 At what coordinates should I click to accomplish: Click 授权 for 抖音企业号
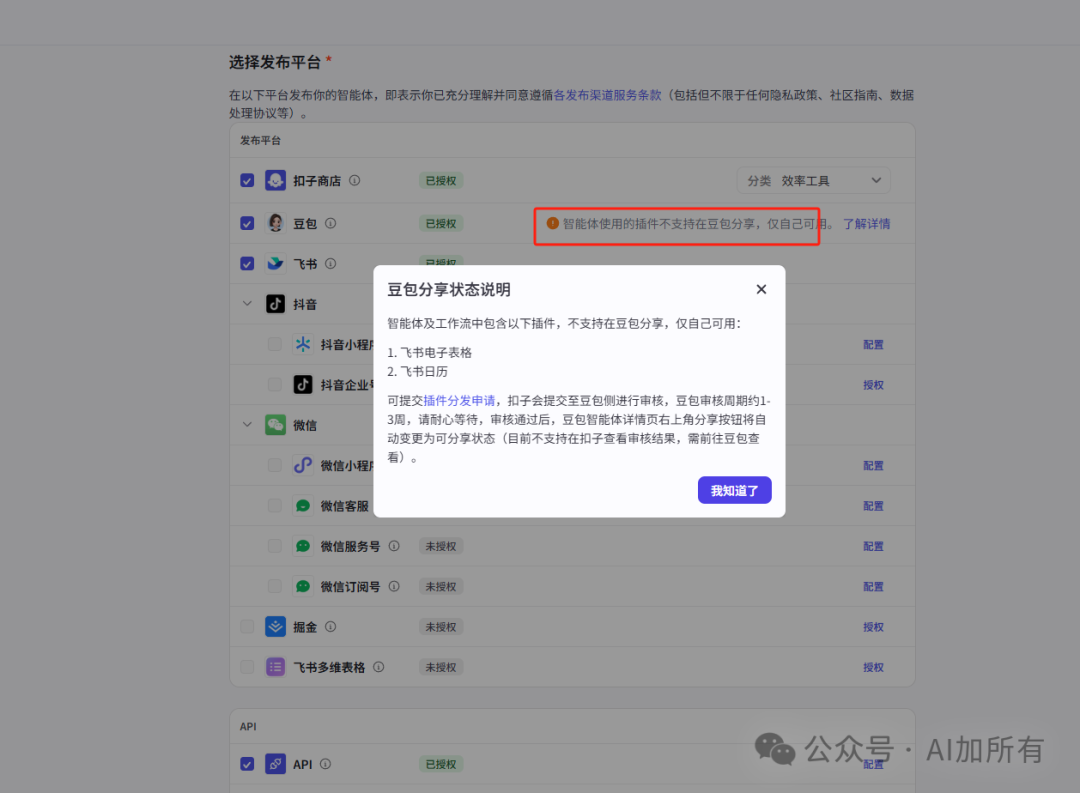click(873, 385)
